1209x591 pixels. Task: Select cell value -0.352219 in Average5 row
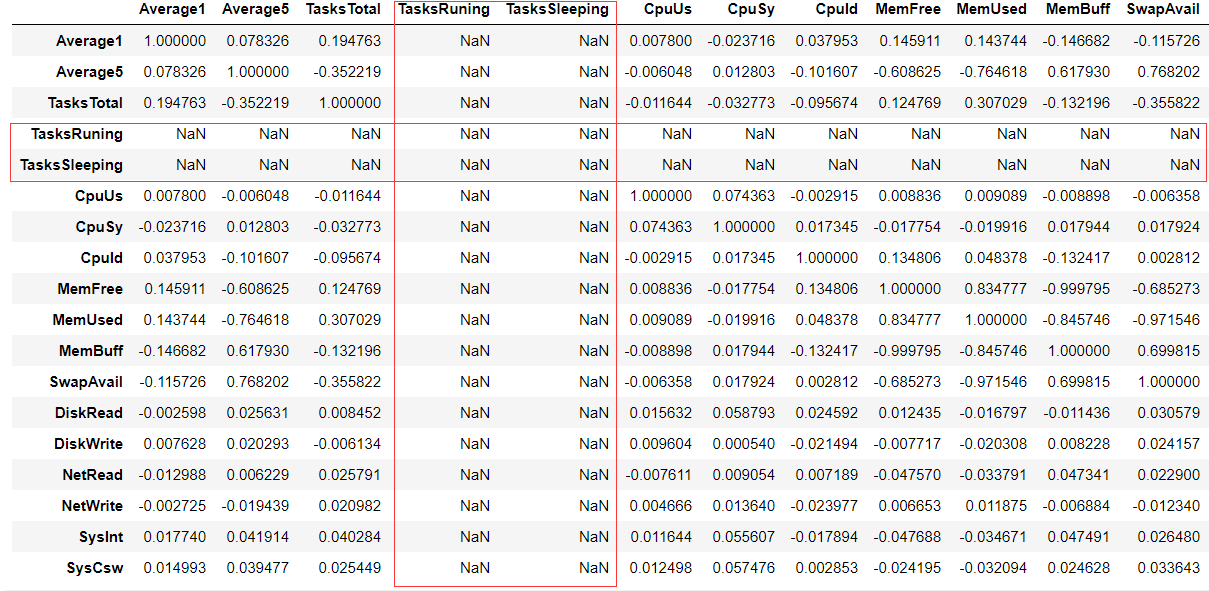(346, 72)
